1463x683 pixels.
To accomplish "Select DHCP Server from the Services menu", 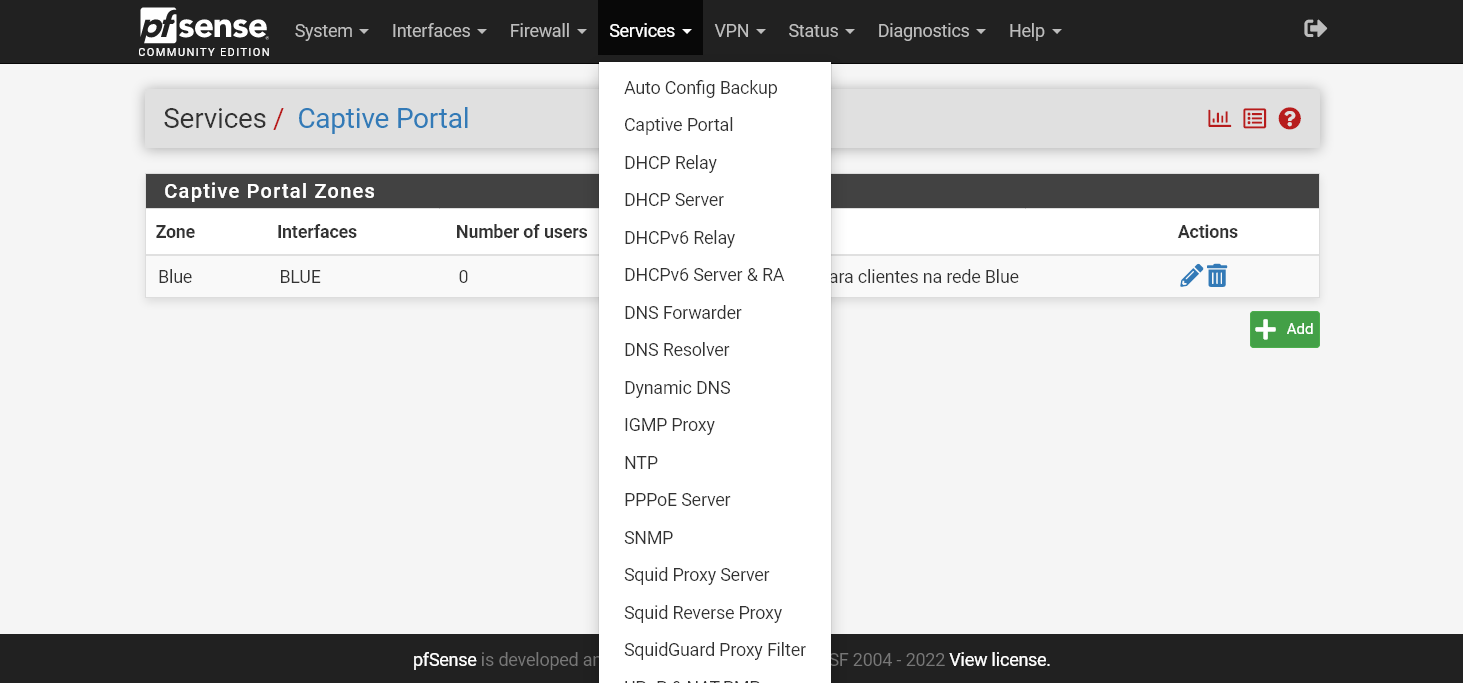I will click(674, 199).
